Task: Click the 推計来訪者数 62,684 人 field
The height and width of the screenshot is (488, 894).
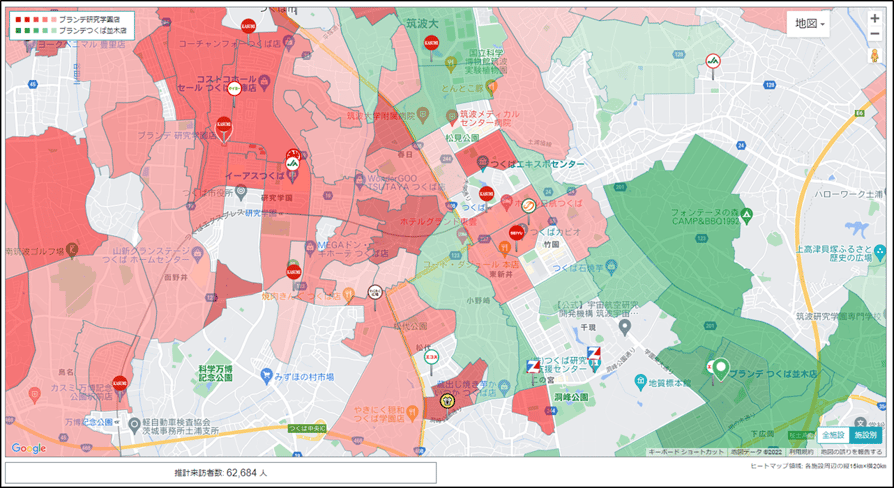Action: (221, 473)
